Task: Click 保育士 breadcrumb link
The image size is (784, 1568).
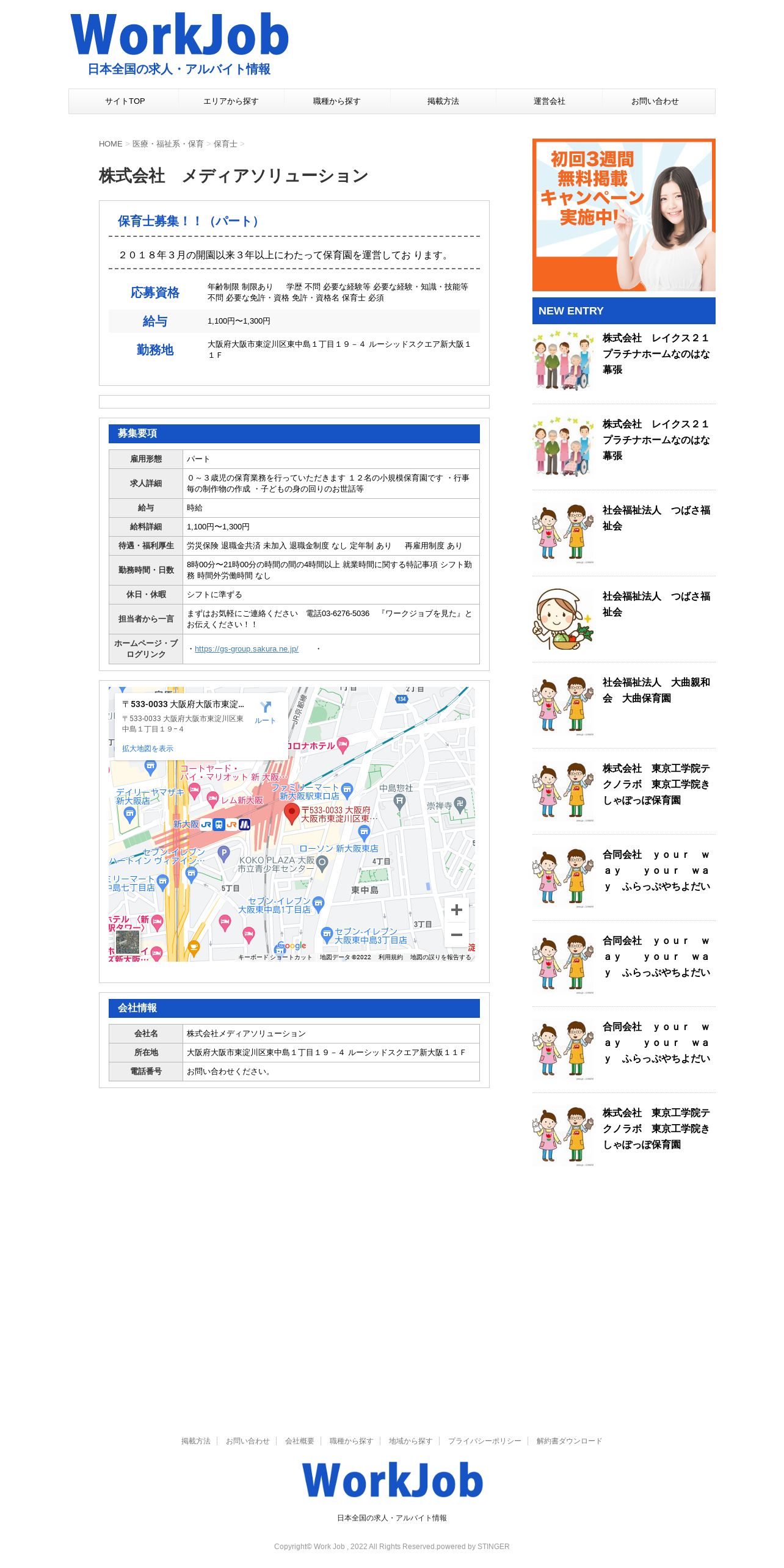Action: [x=225, y=144]
